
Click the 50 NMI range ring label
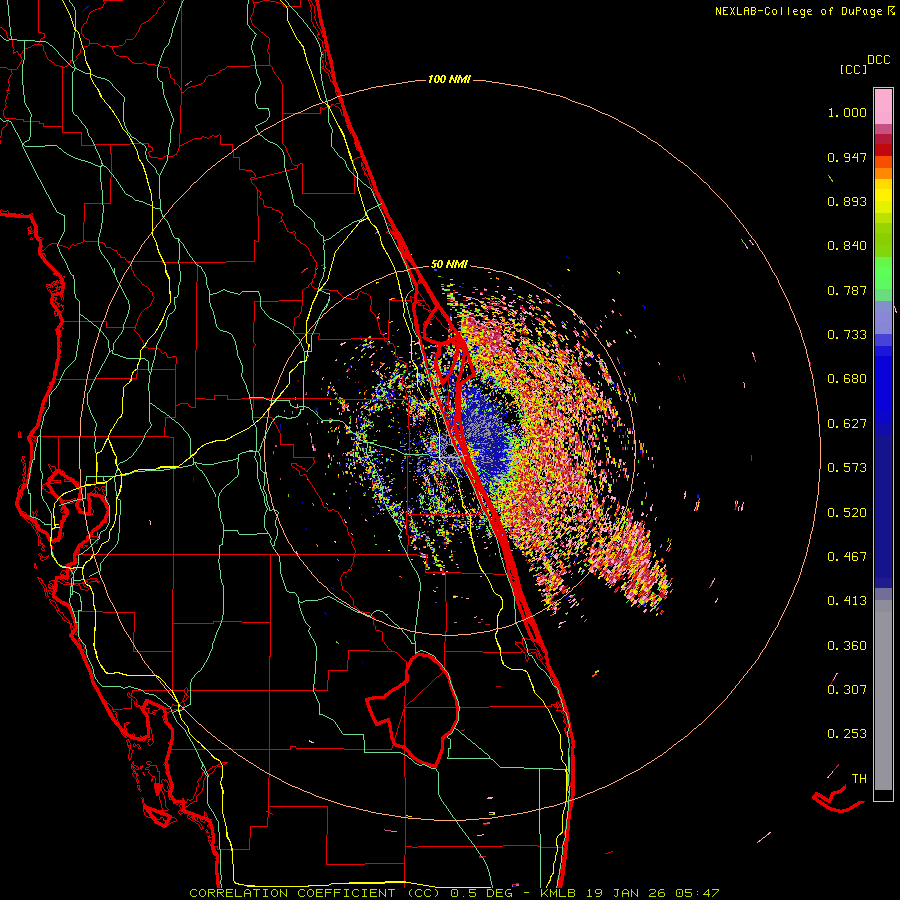449,265
